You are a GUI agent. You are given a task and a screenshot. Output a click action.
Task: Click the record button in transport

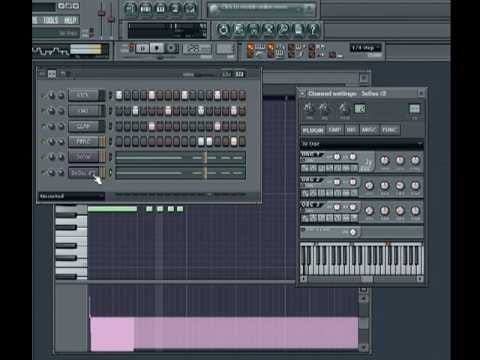(171, 49)
